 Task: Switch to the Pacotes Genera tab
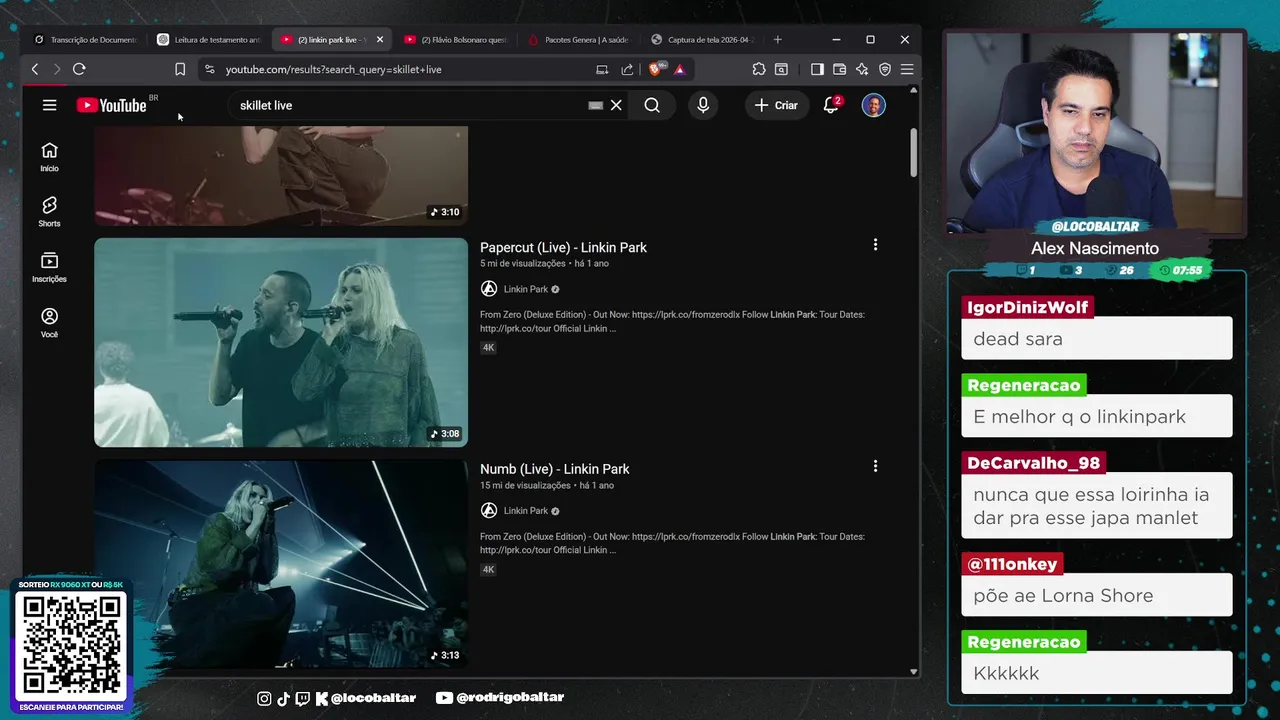580,40
